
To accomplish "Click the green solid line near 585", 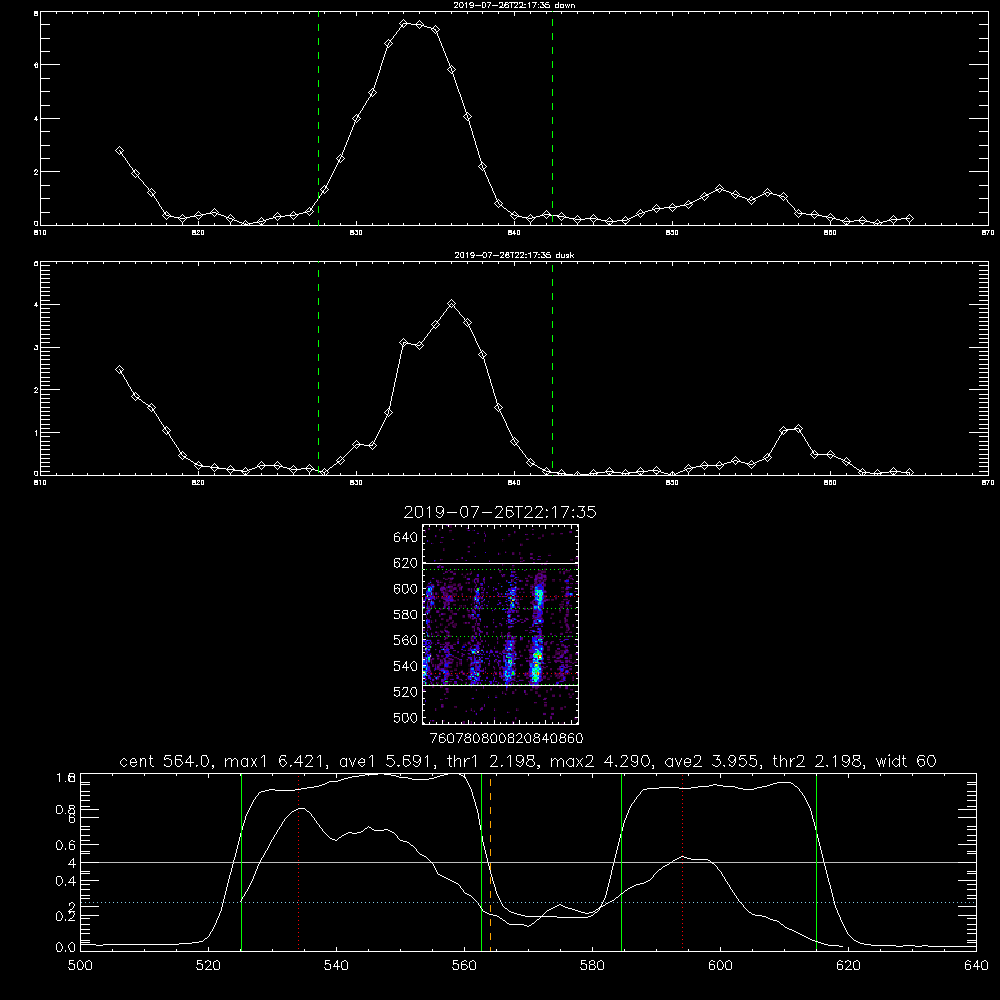I will pyautogui.click(x=621, y=862).
